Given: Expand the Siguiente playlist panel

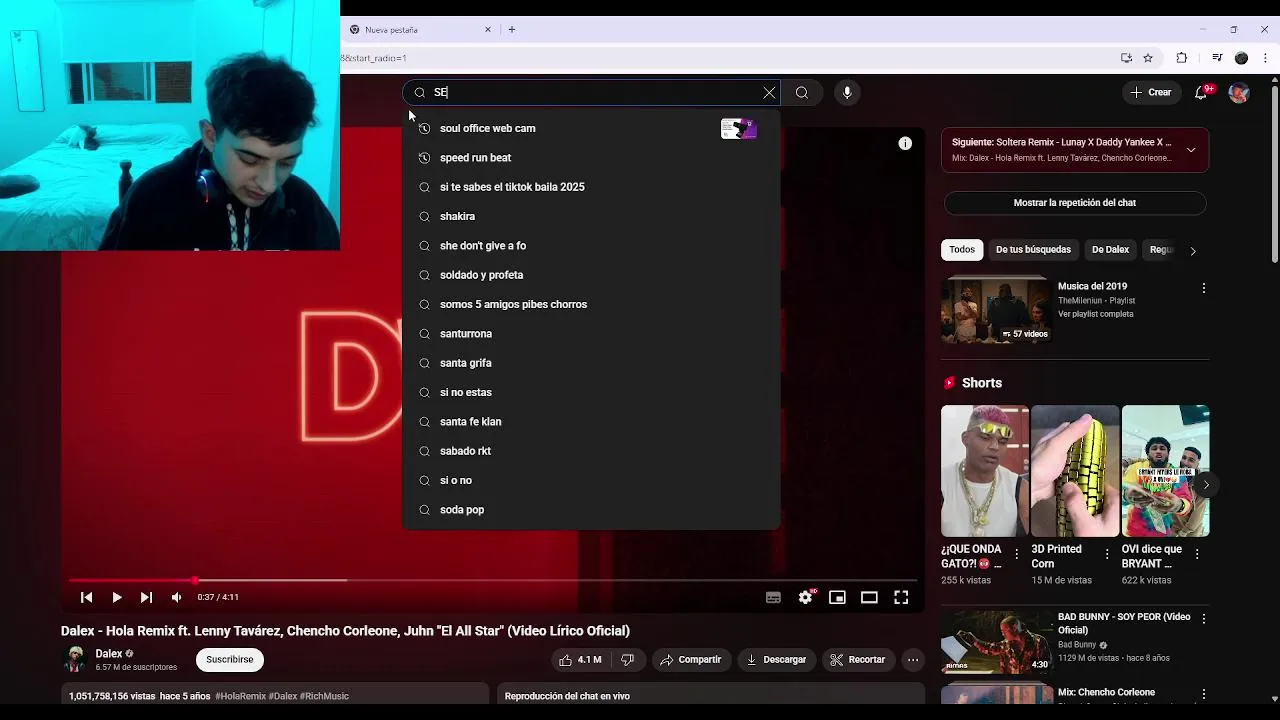Looking at the screenshot, I should click(1191, 150).
